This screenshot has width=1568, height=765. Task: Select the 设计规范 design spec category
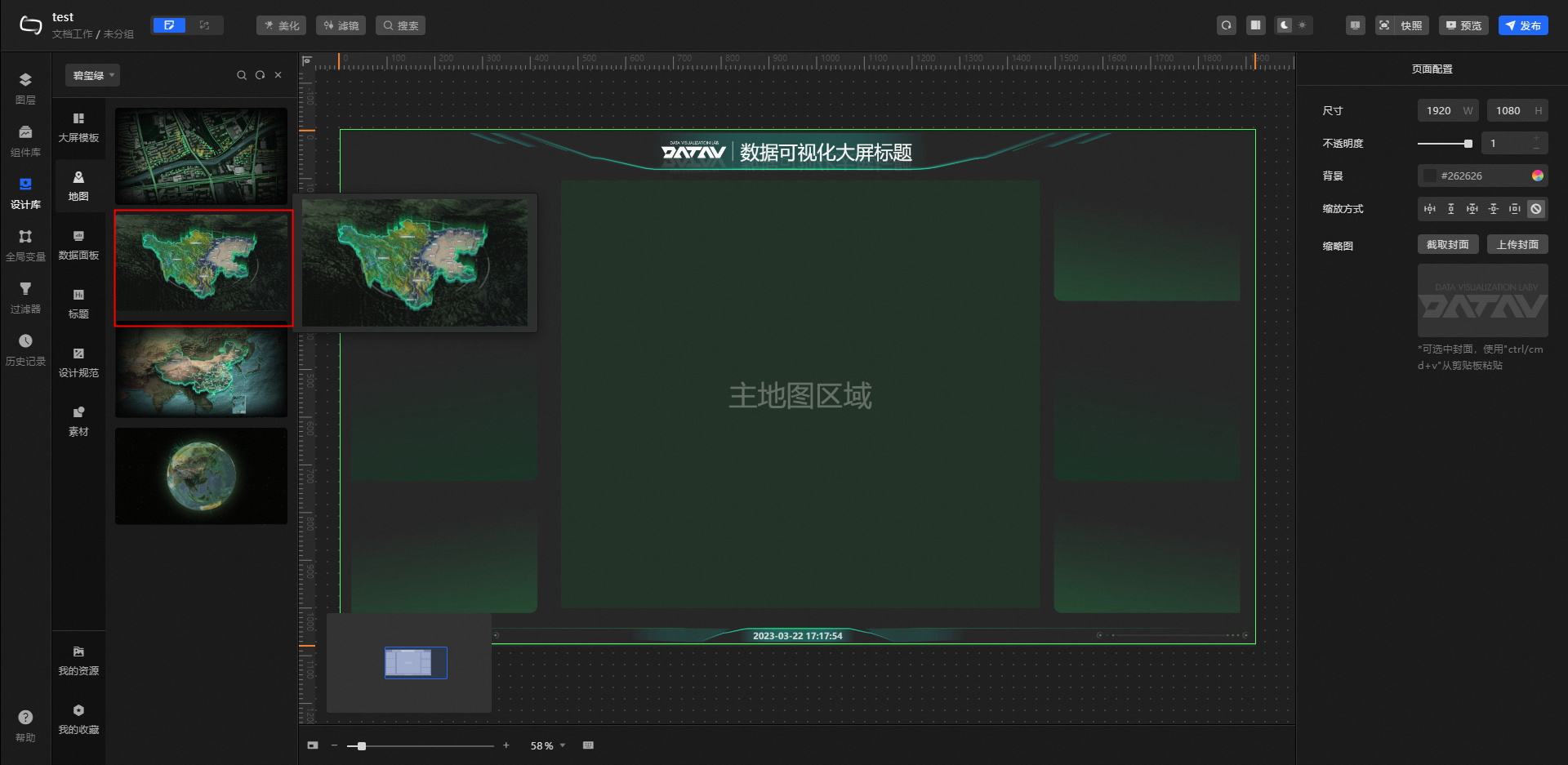tap(78, 362)
